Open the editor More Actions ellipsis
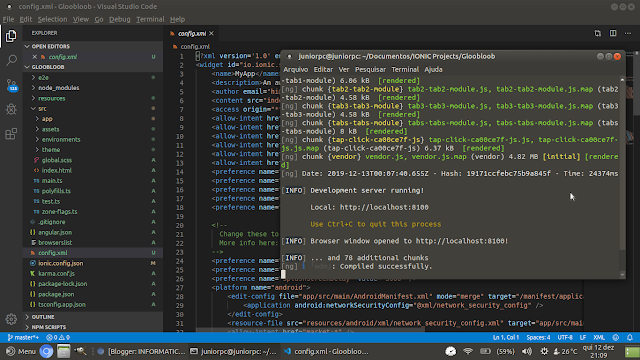Viewport: 640px width, 360px height. [628, 33]
